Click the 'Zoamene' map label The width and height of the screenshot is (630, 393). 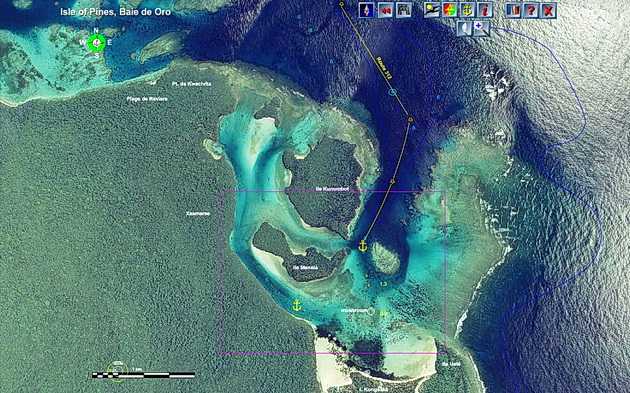click(198, 214)
